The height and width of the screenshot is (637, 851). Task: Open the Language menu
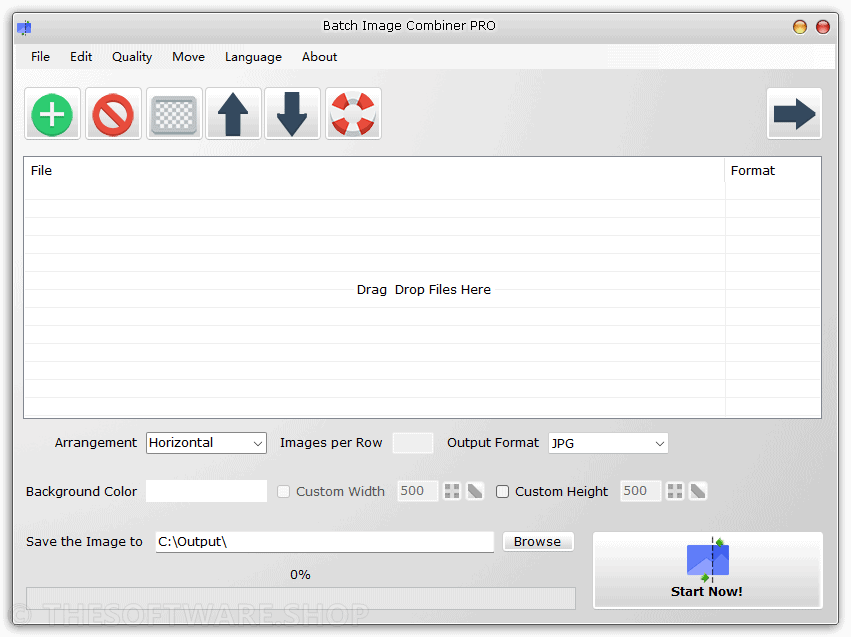[253, 57]
